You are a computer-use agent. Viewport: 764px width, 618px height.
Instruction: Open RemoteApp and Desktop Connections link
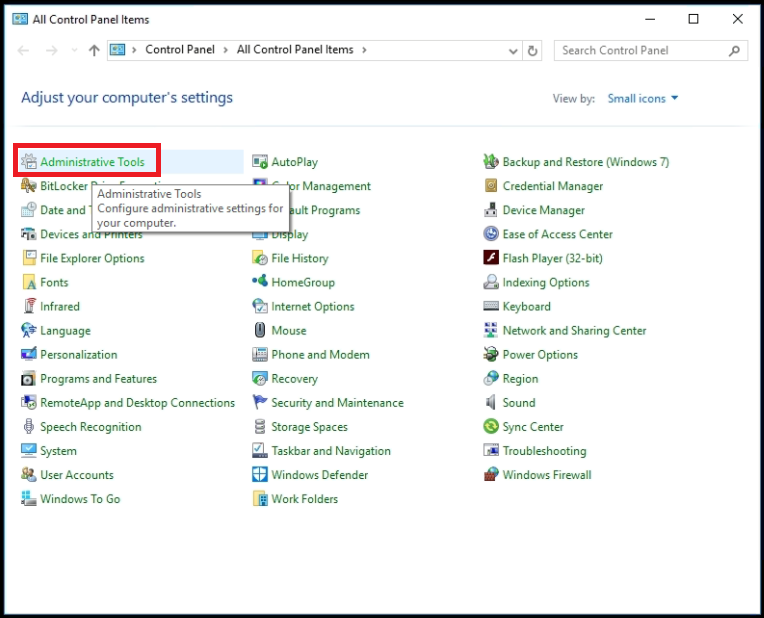[137, 403]
